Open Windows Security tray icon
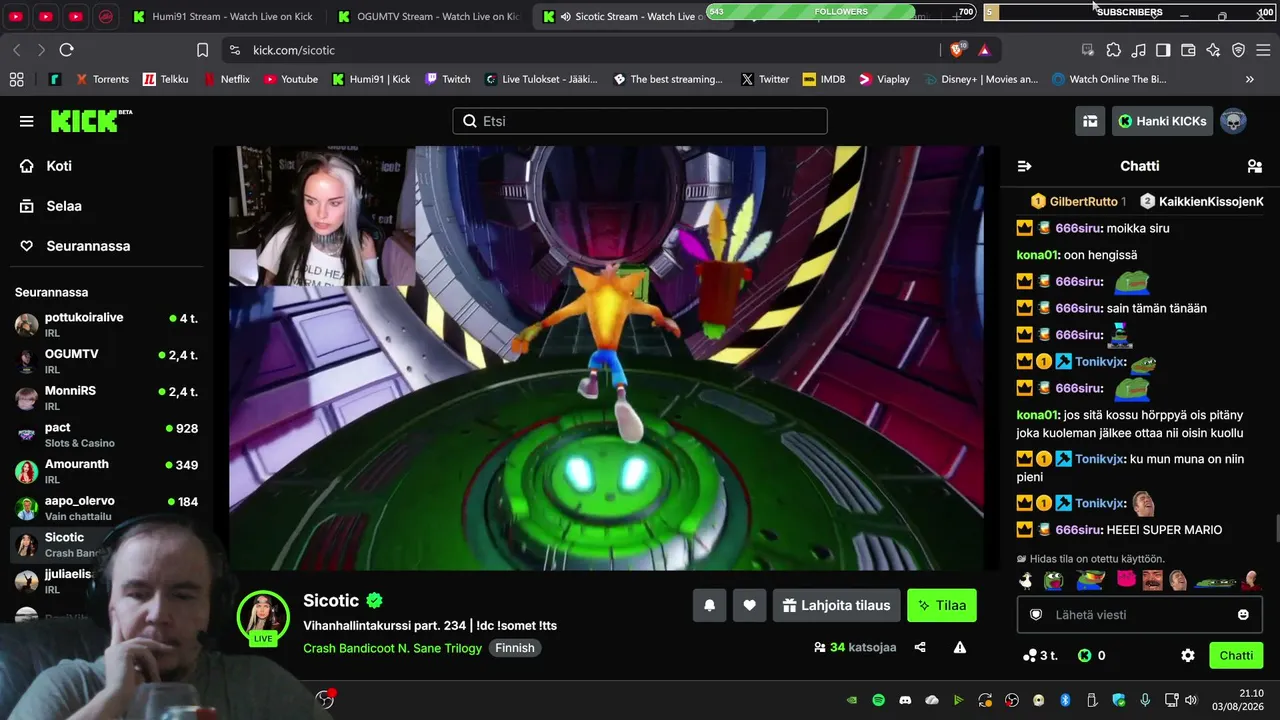The image size is (1280, 720). 1119,700
